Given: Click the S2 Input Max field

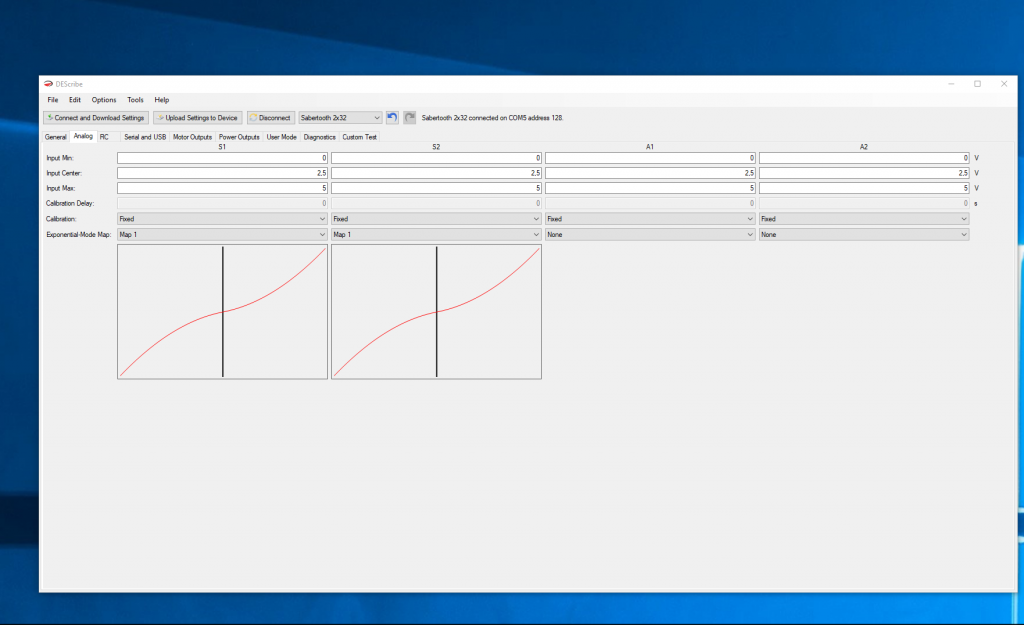Looking at the screenshot, I should click(x=436, y=188).
